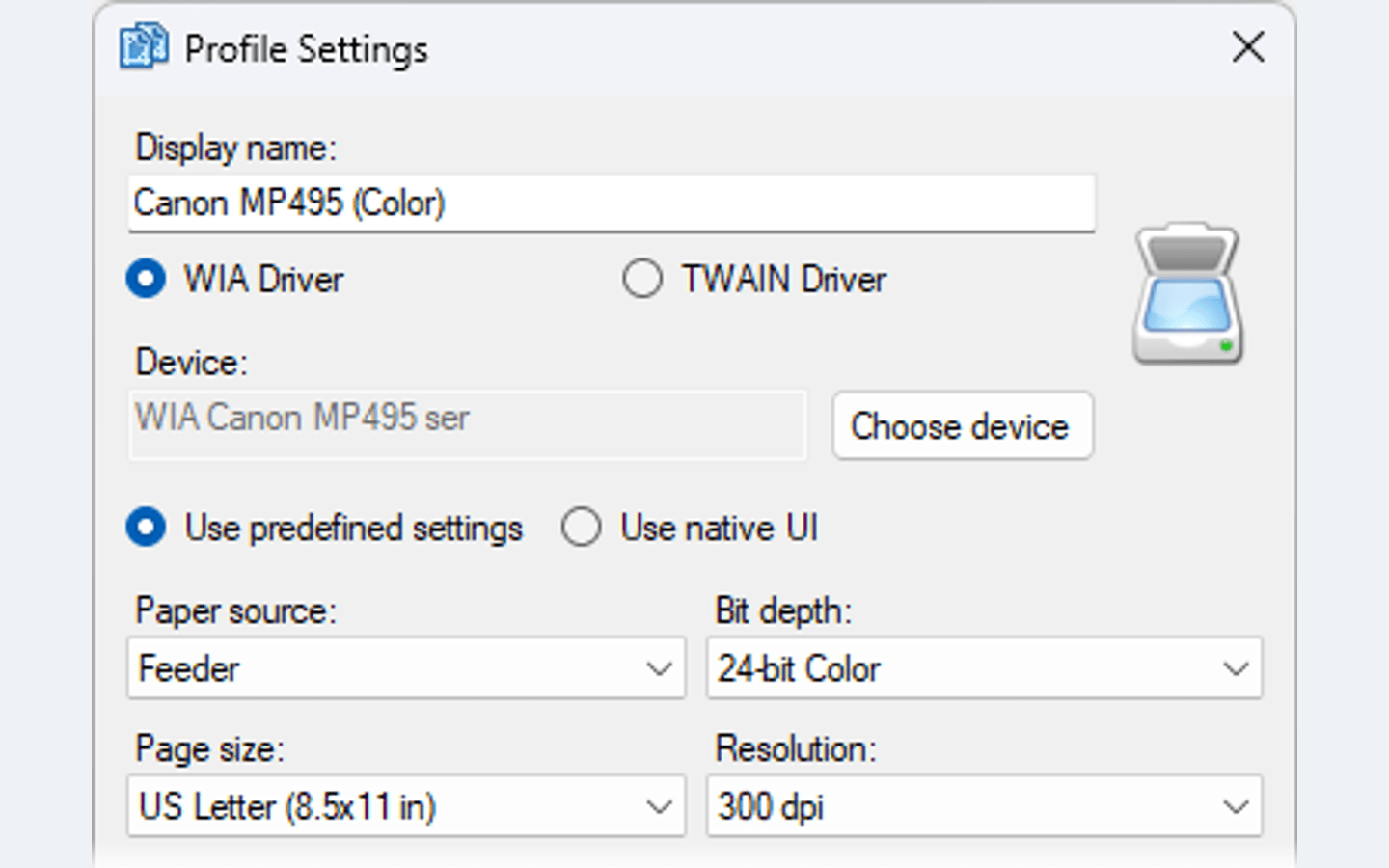Click the disabled Device text field
The height and width of the screenshot is (868, 1389).
click(467, 424)
